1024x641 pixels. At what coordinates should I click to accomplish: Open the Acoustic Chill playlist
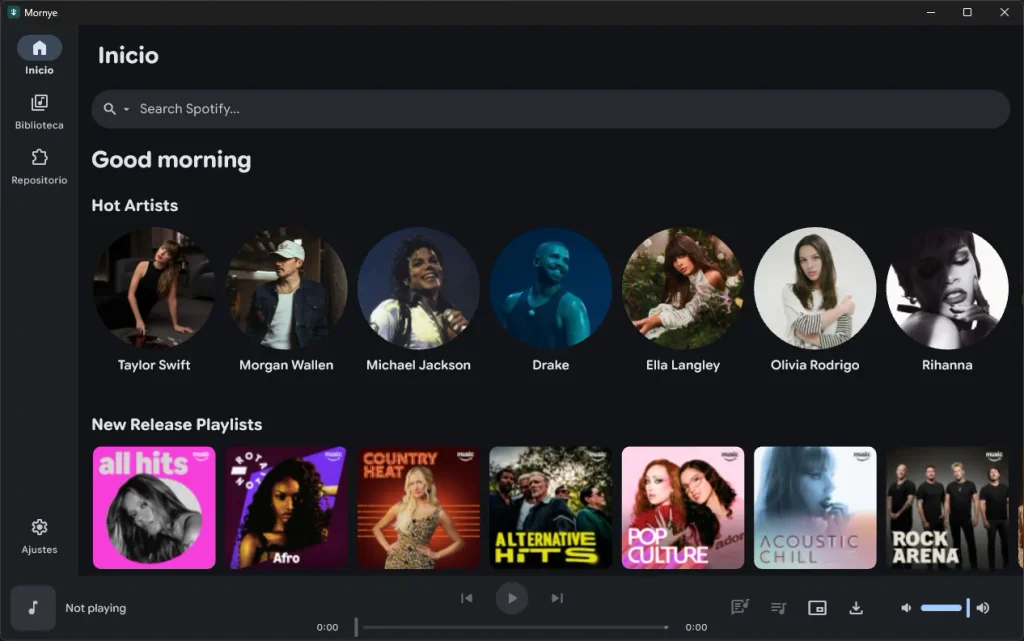point(815,507)
